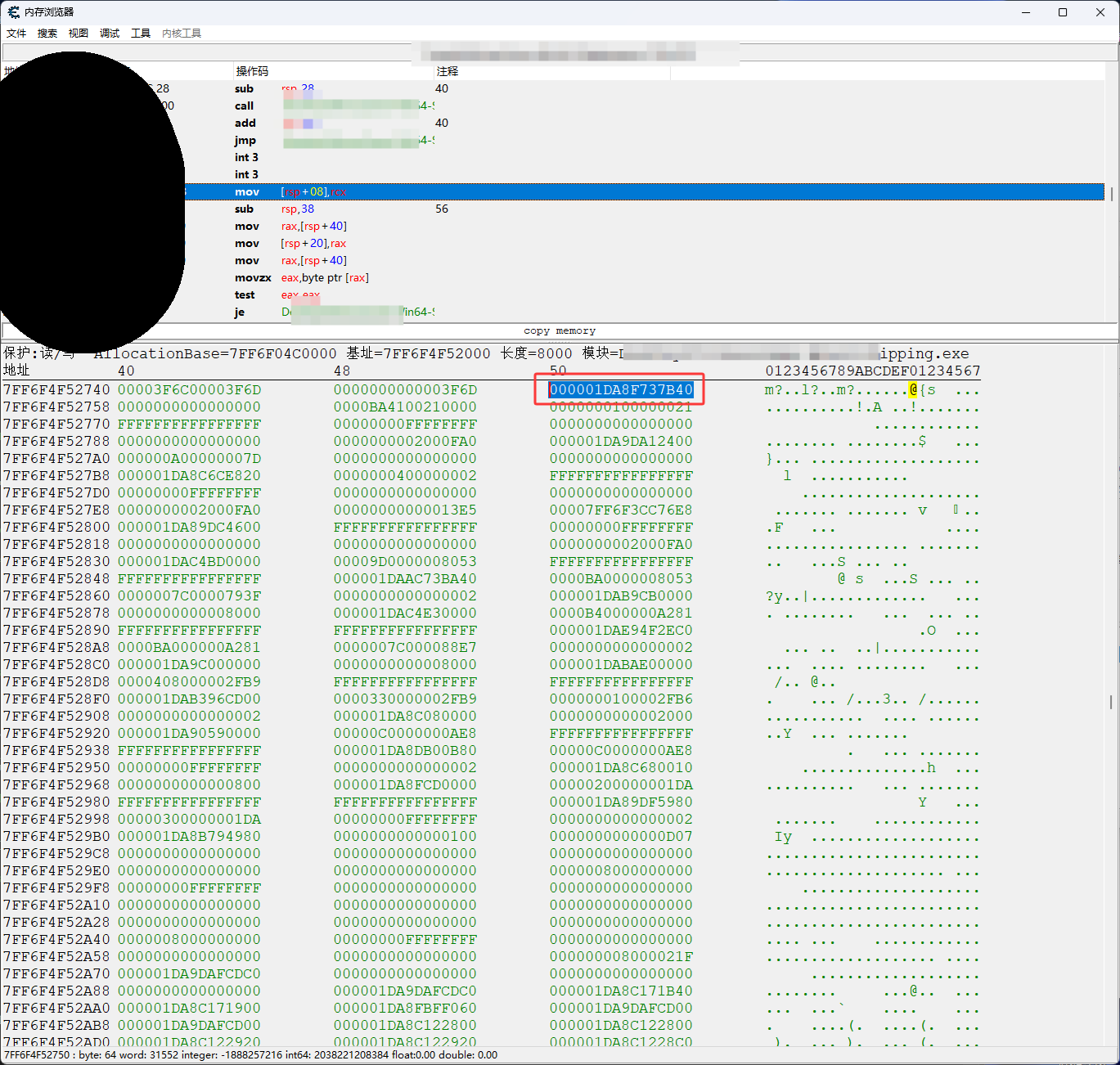Click the hex view vertical scrollbar
Screen dimensions: 1120x1065
pos(1110,702)
